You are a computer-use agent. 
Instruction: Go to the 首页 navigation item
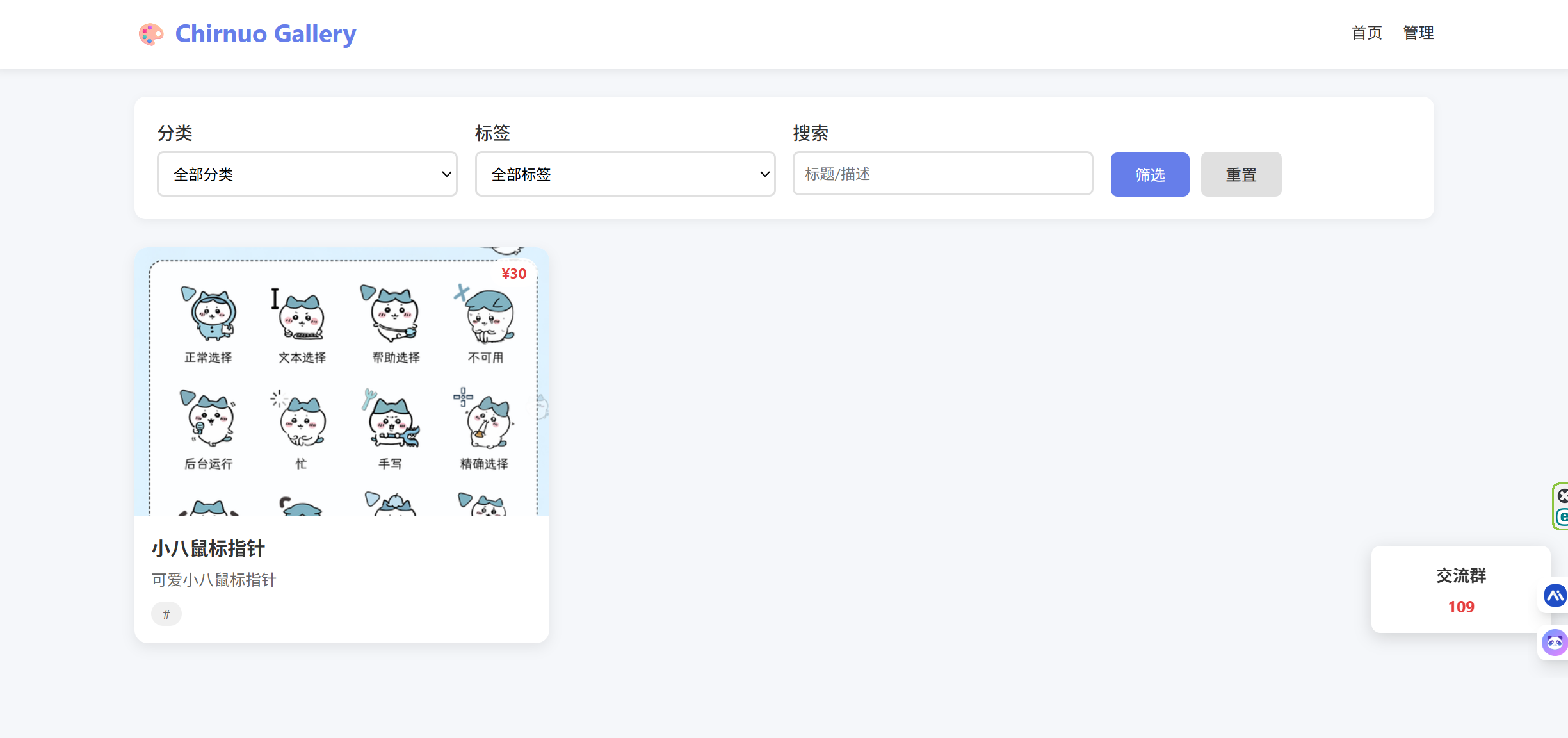[x=1366, y=33]
